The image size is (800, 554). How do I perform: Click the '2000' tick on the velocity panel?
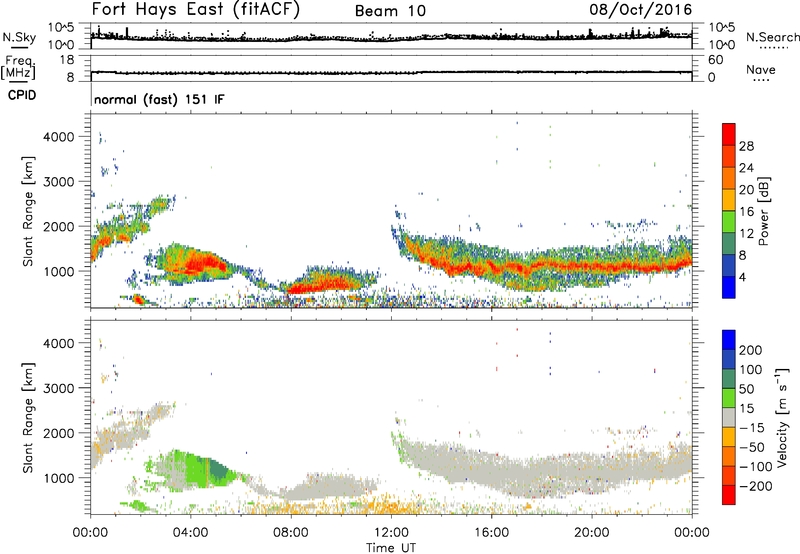click(58, 433)
